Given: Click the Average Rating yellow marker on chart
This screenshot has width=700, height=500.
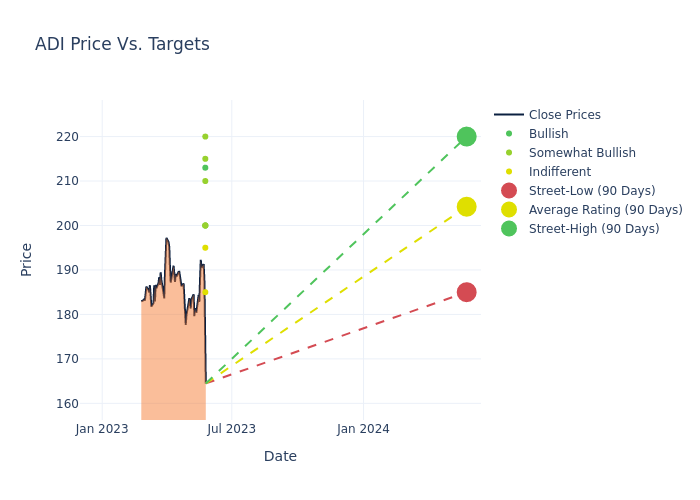Looking at the screenshot, I should (466, 207).
